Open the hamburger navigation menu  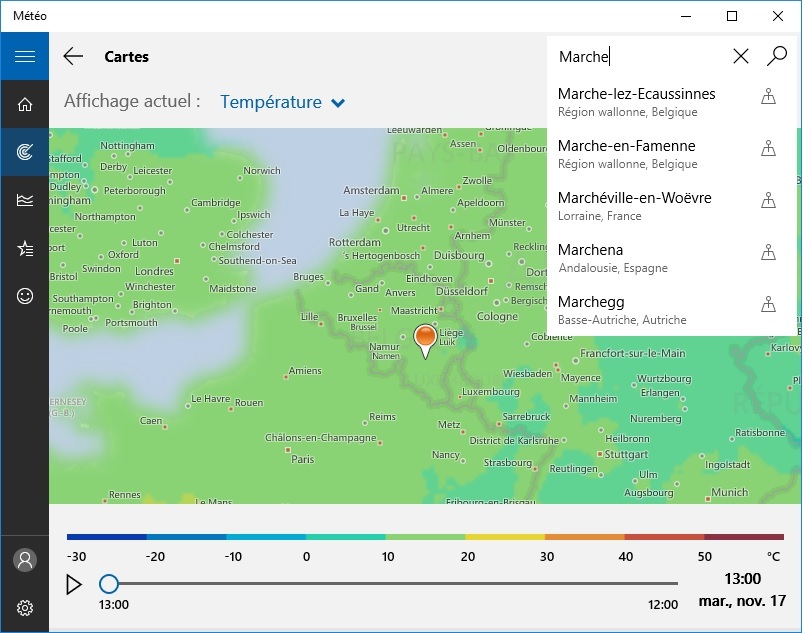tap(25, 56)
